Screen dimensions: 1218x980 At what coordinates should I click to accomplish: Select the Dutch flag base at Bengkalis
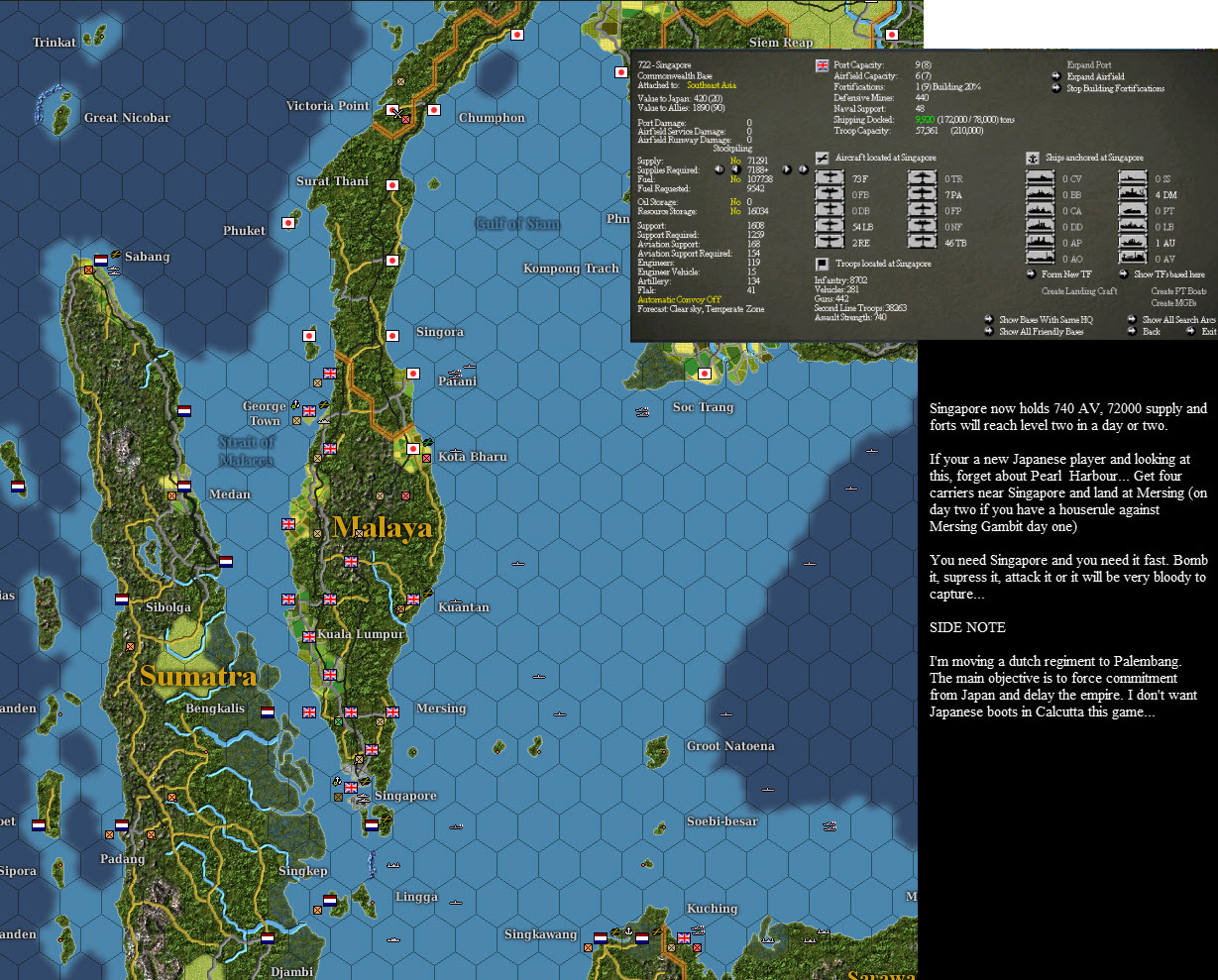coord(267,711)
